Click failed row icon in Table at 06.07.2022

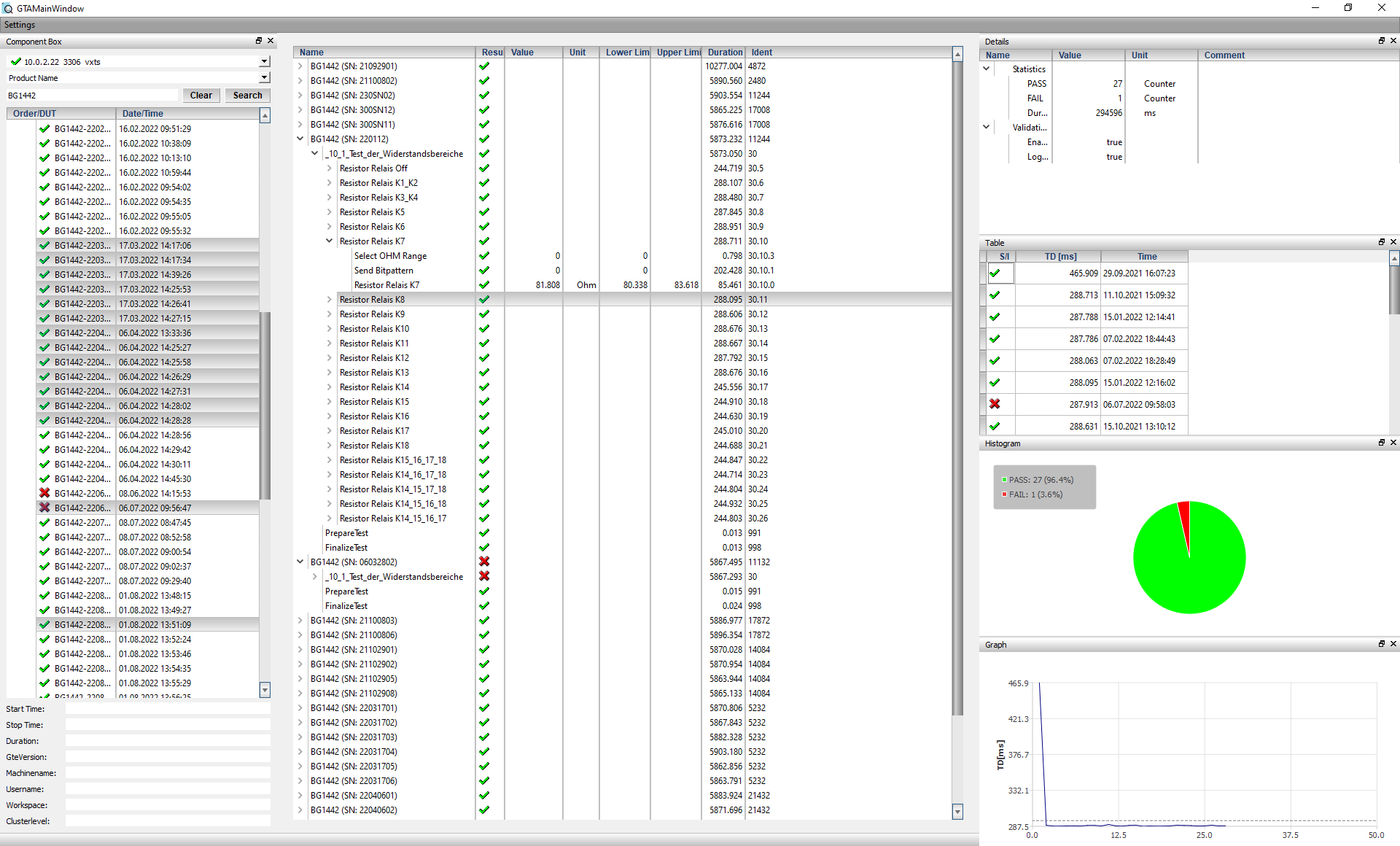pos(995,404)
